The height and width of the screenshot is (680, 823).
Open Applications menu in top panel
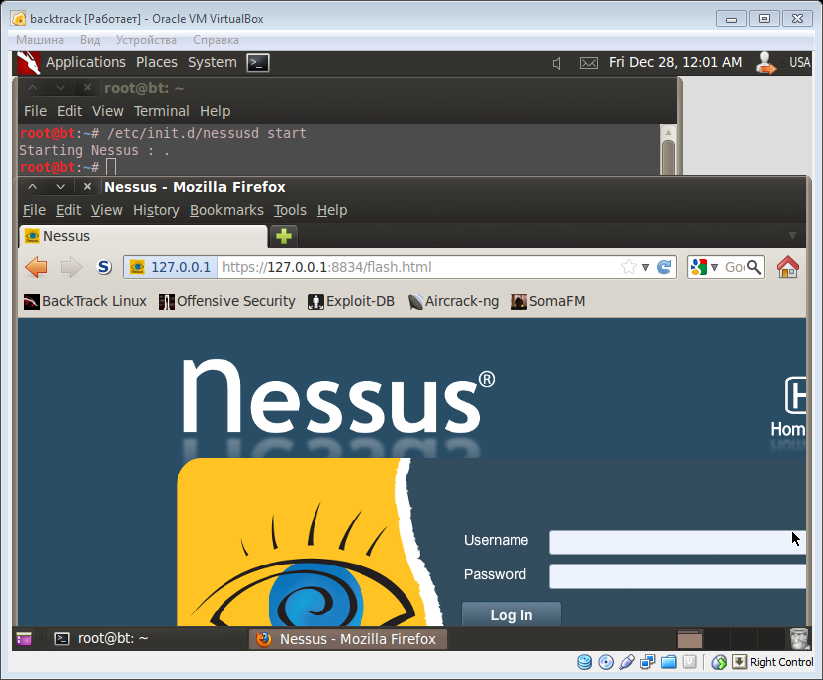tap(86, 62)
